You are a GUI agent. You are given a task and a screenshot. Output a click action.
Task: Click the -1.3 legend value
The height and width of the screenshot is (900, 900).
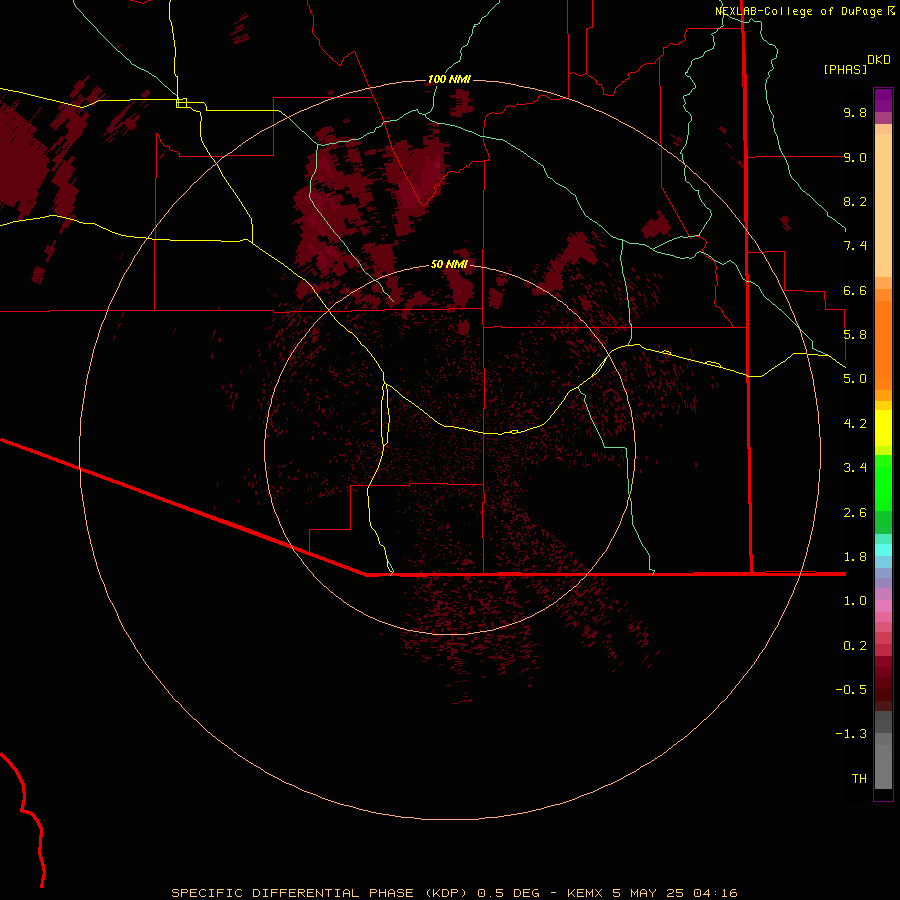(x=851, y=734)
